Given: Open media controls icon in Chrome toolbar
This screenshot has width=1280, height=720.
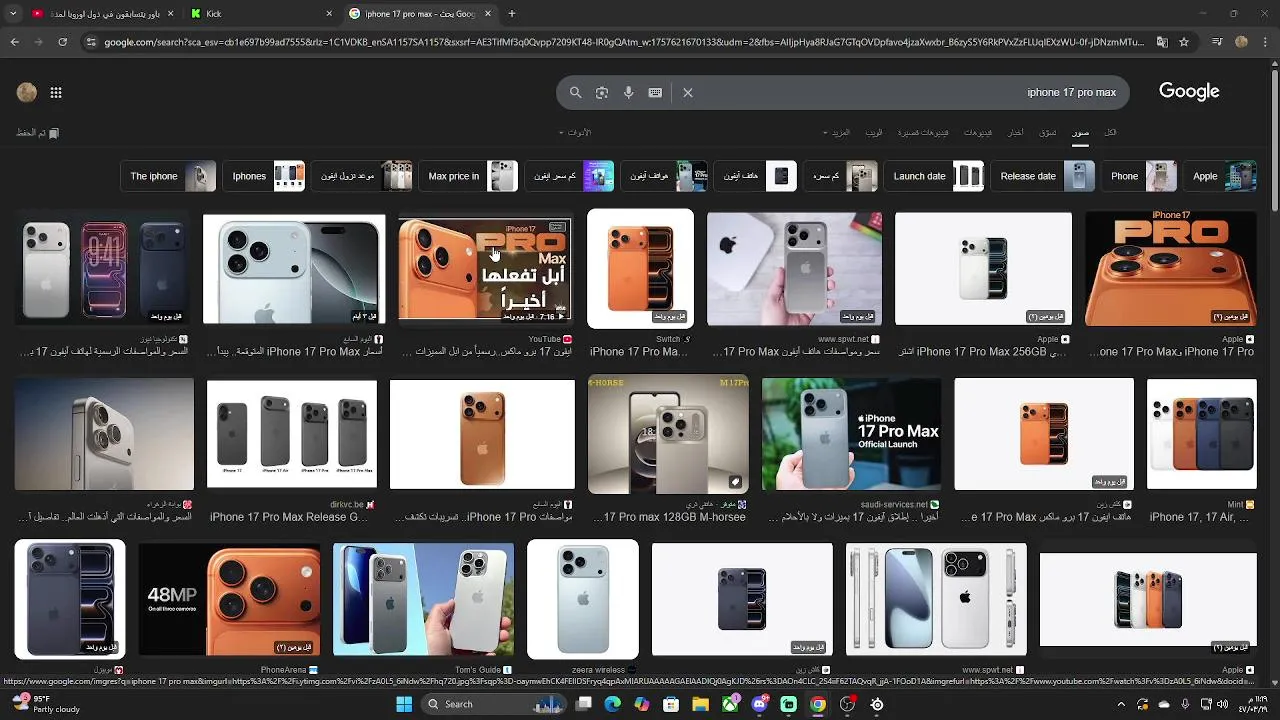Looking at the screenshot, I should point(1217,42).
